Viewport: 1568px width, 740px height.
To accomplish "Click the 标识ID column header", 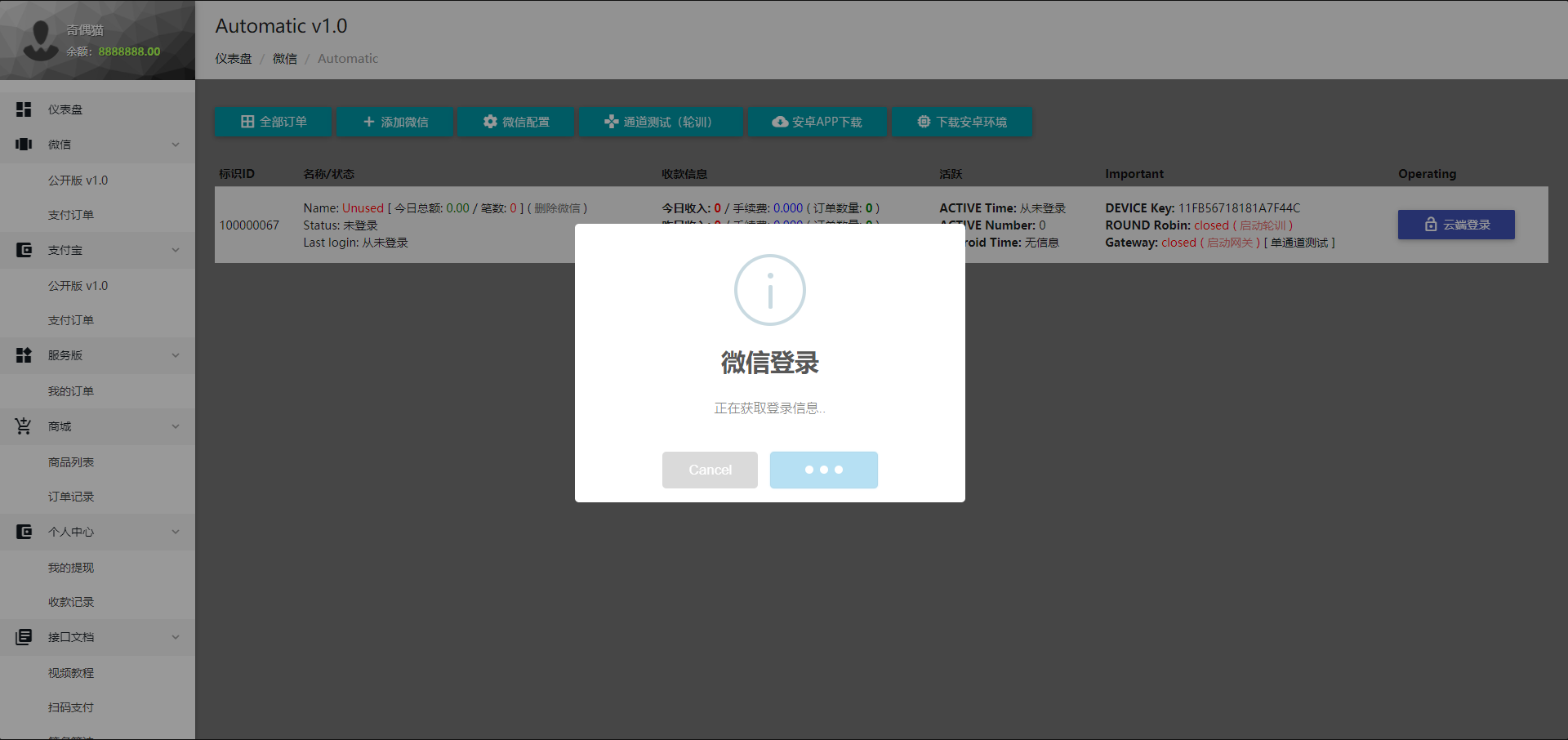I will (237, 174).
